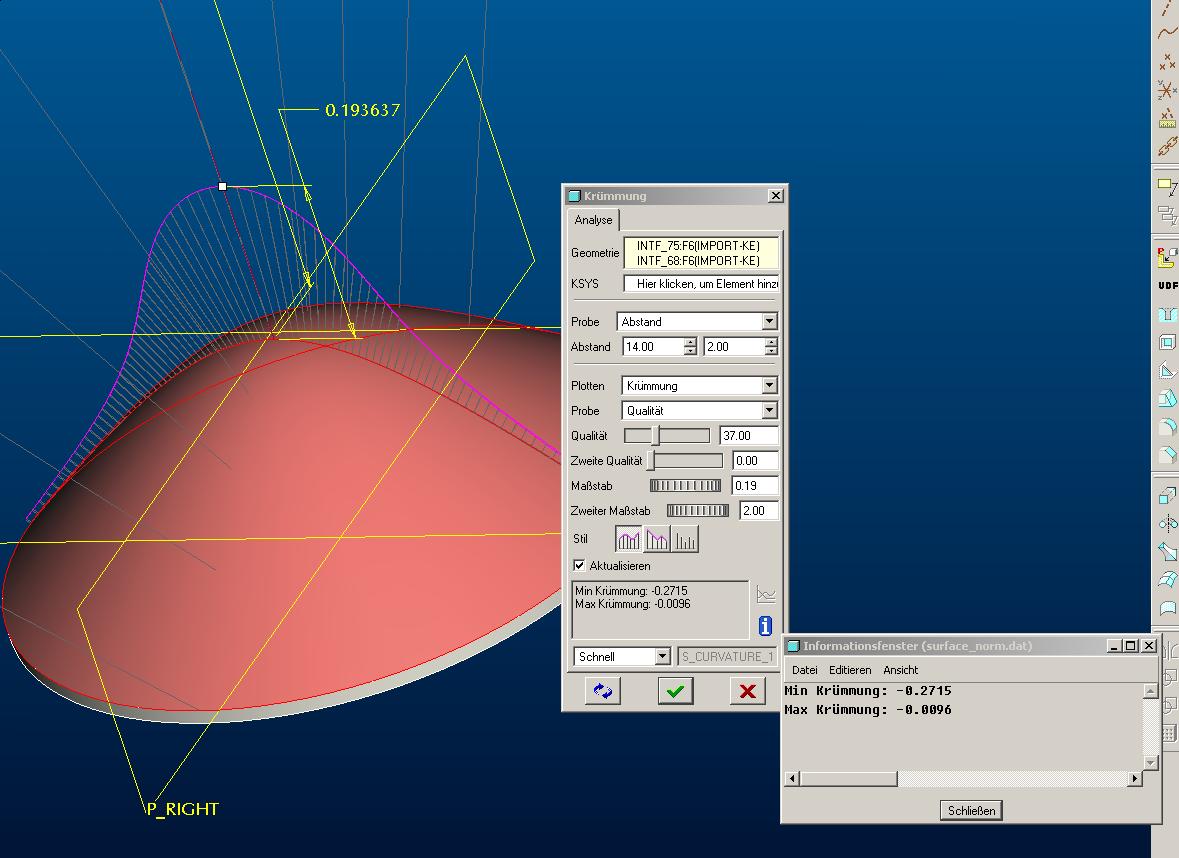Select the Style surface tool icon
This screenshot has width=1179, height=858.
click(1167, 608)
